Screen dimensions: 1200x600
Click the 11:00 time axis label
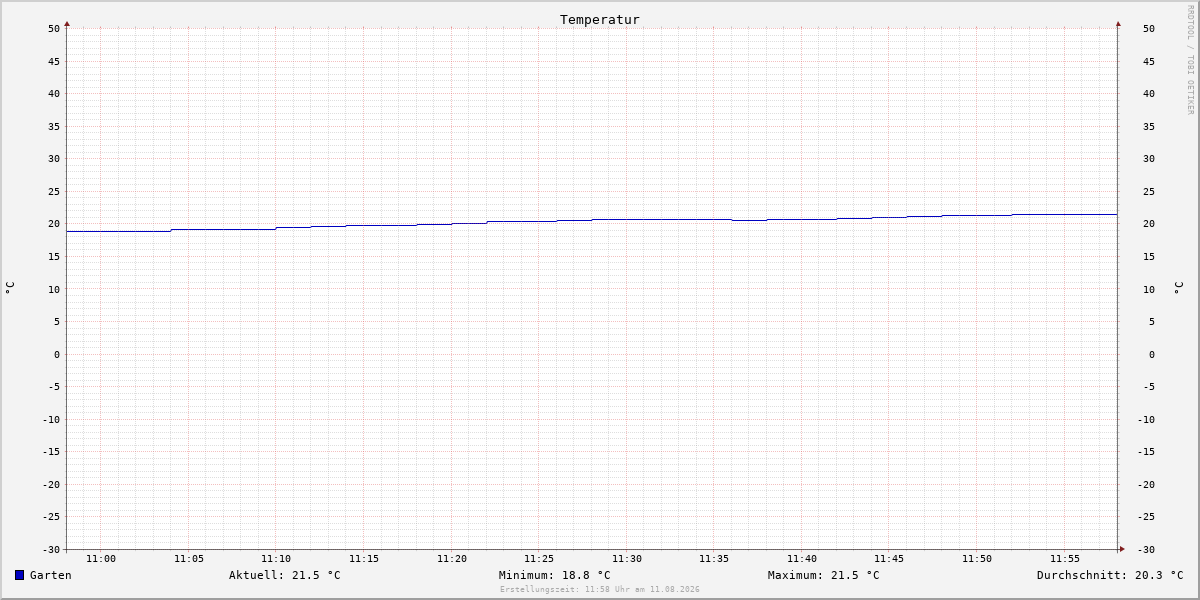pos(101,559)
